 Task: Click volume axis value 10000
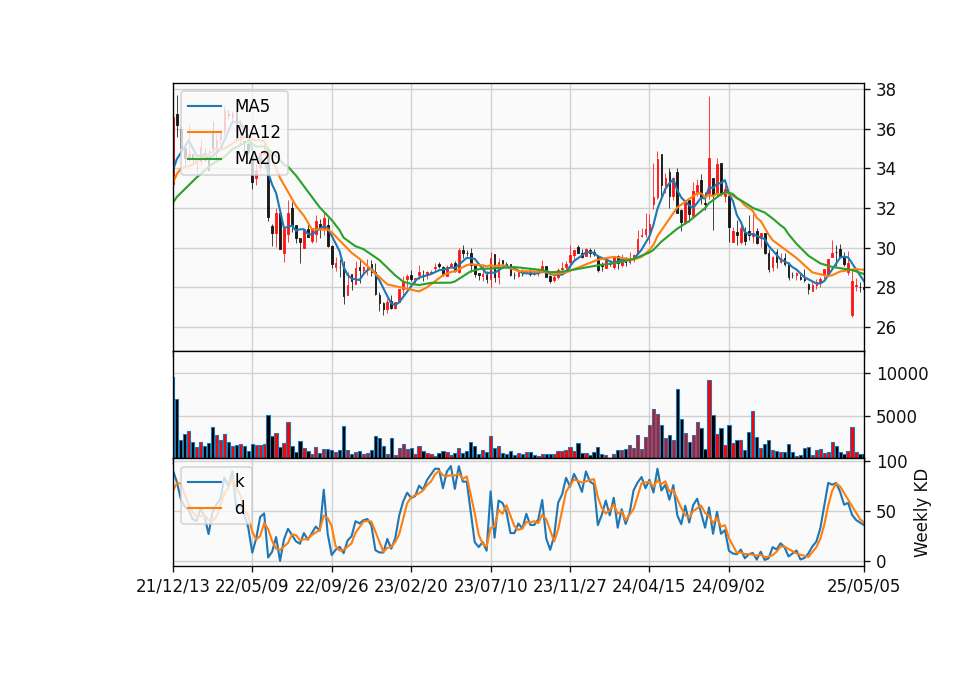point(902,373)
